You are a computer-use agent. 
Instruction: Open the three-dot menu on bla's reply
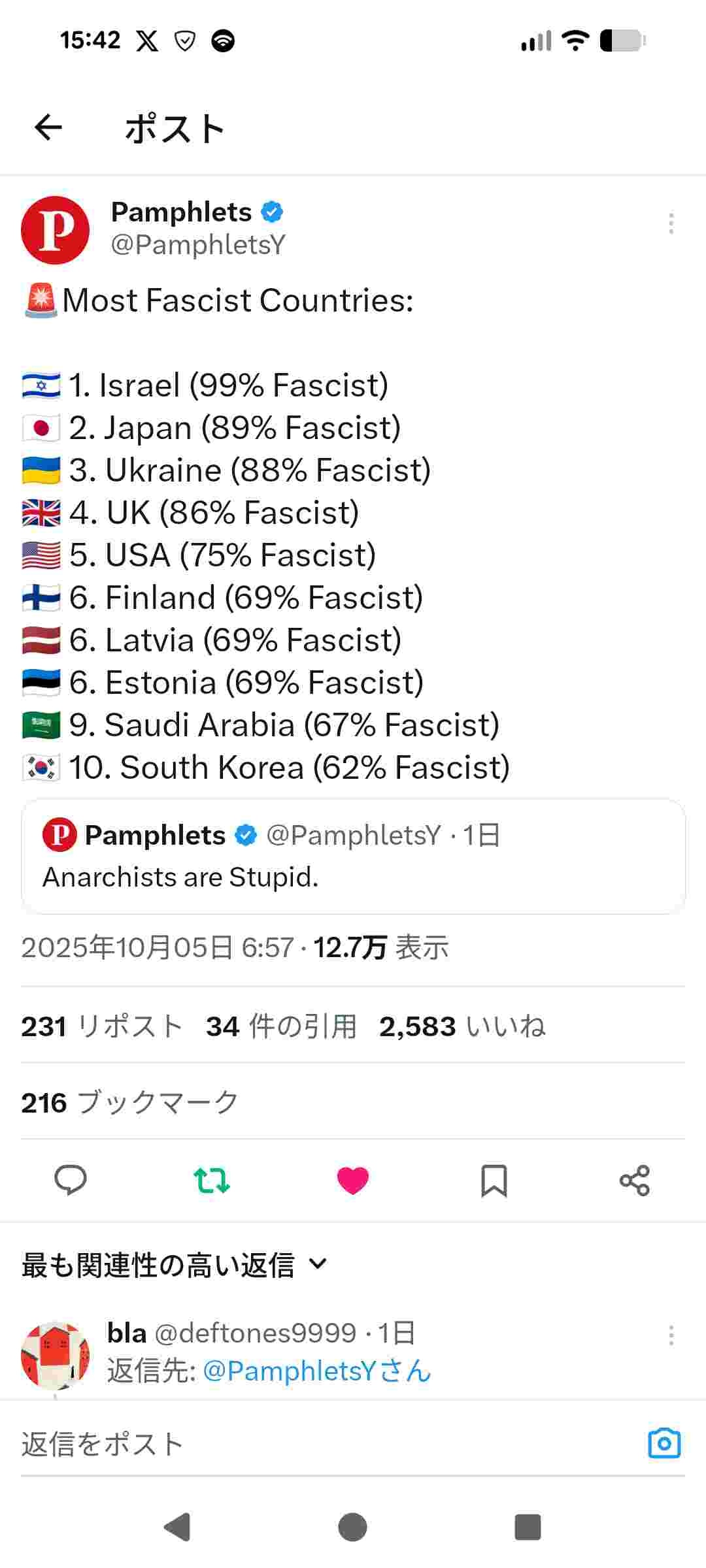671,1335
